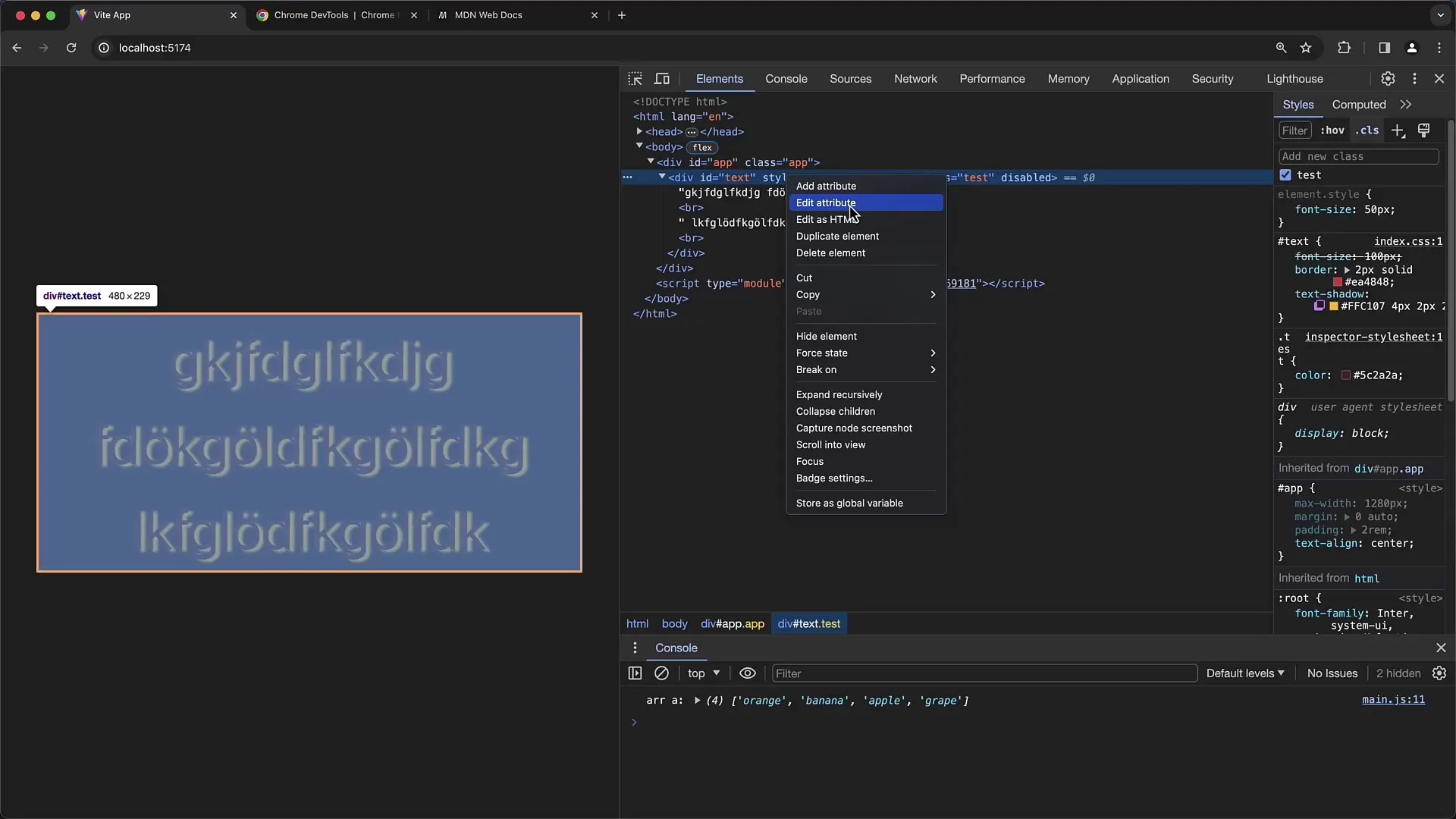Screen dimensions: 1456x819
Task: Open the Break on submenu
Action: [x=865, y=370]
